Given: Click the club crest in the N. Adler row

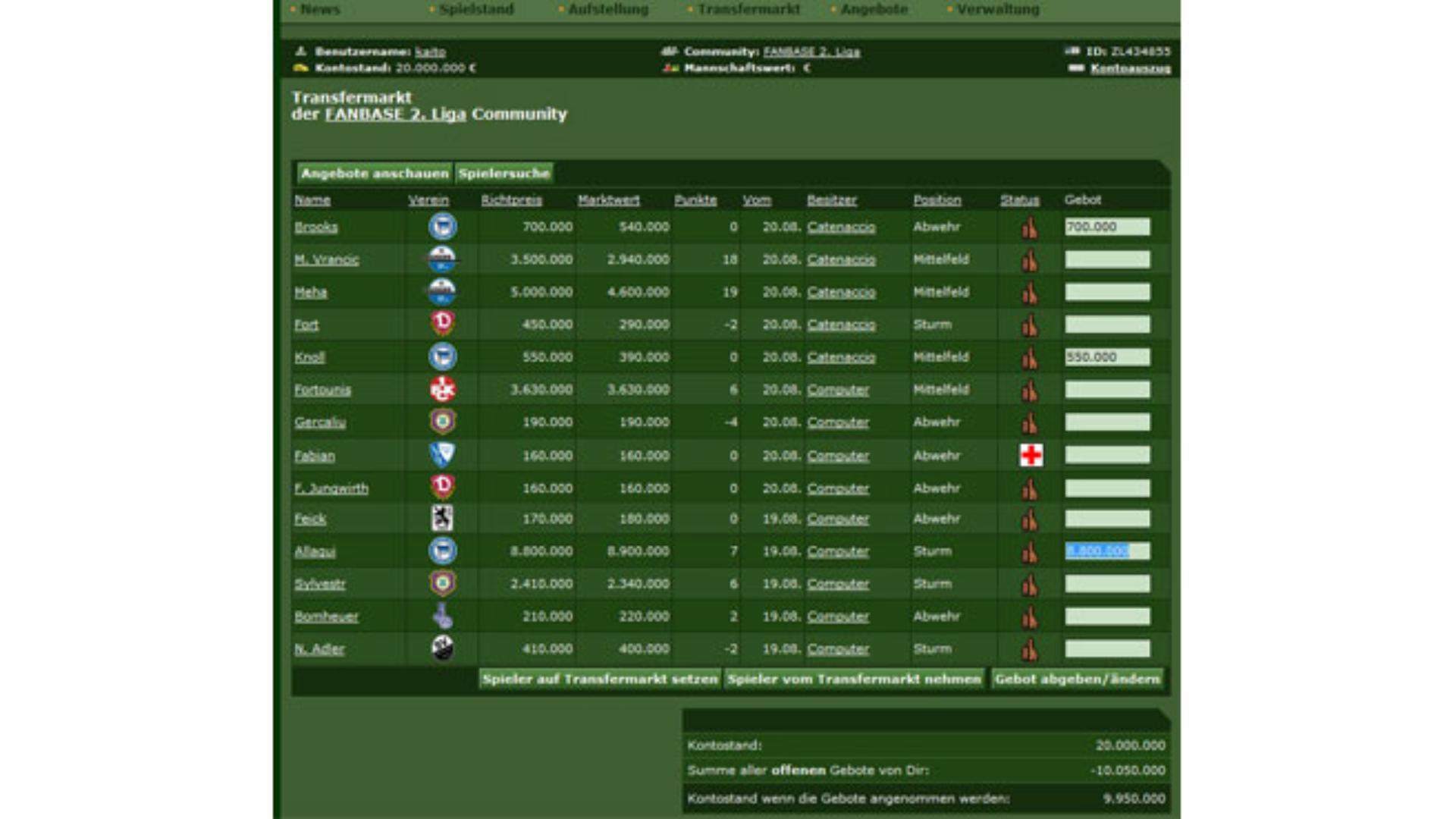Looking at the screenshot, I should [x=443, y=648].
